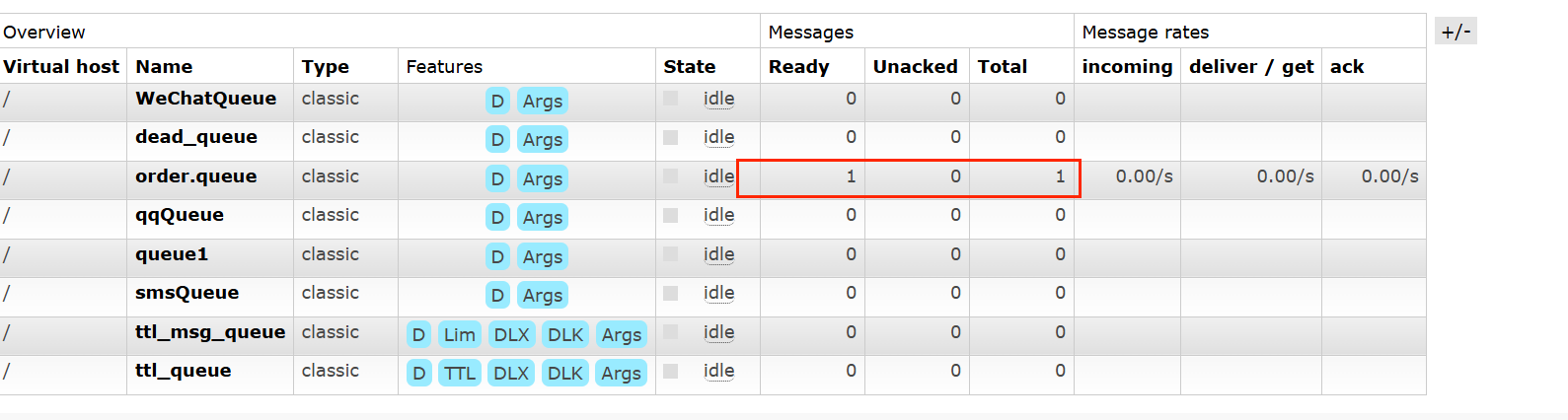1568x420 pixels.
Task: Open the ttl_msg_queue queue details
Action: click(210, 332)
